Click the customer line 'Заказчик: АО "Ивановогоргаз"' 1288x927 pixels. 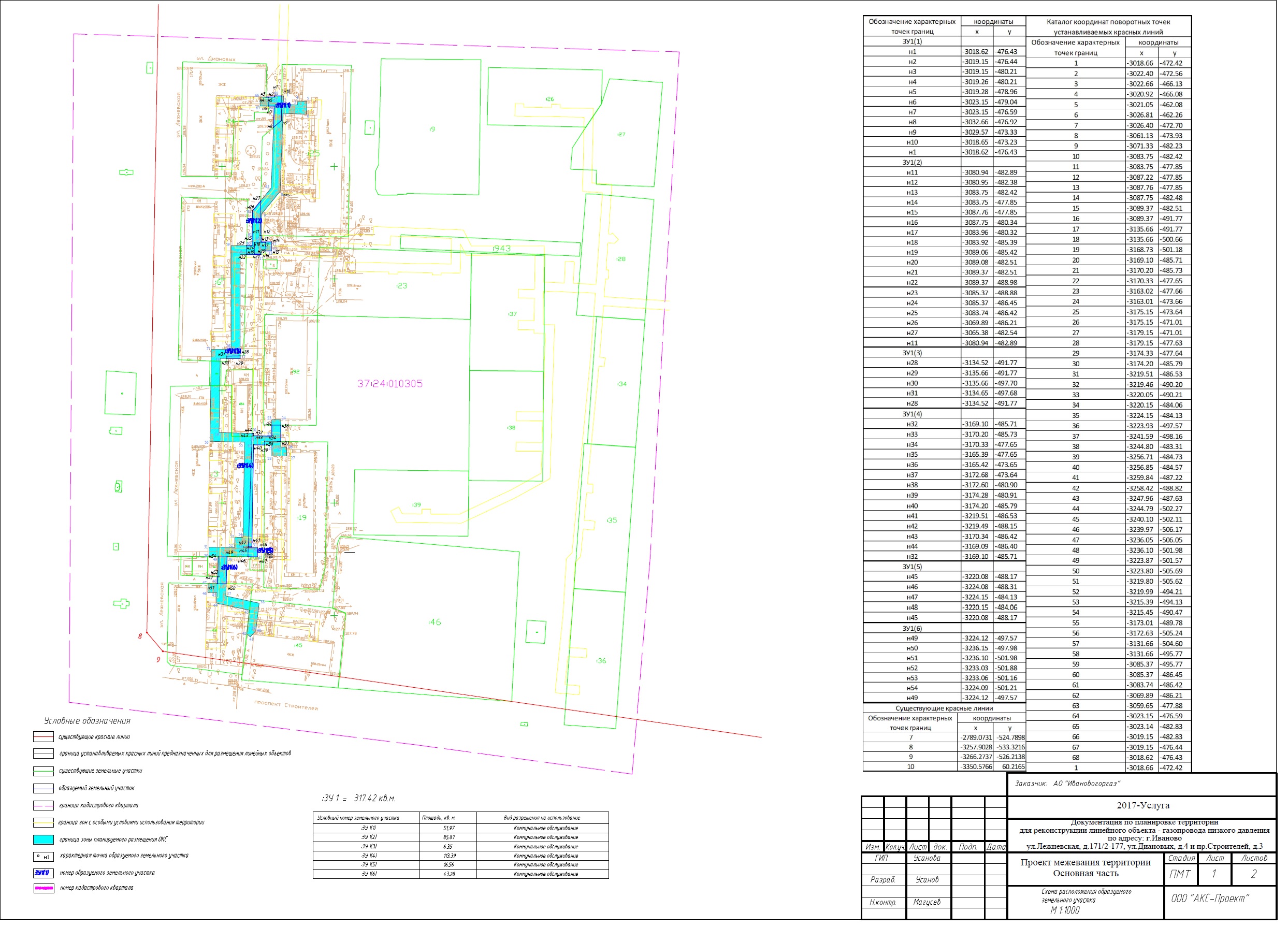tap(1068, 784)
